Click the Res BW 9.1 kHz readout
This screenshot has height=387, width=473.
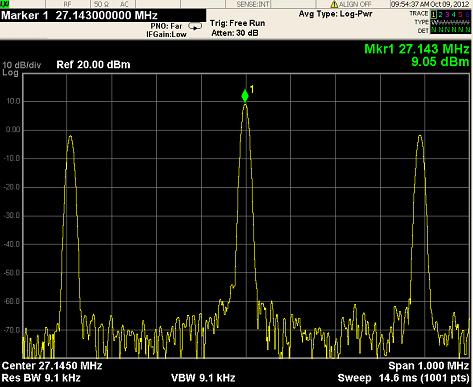pos(41,378)
